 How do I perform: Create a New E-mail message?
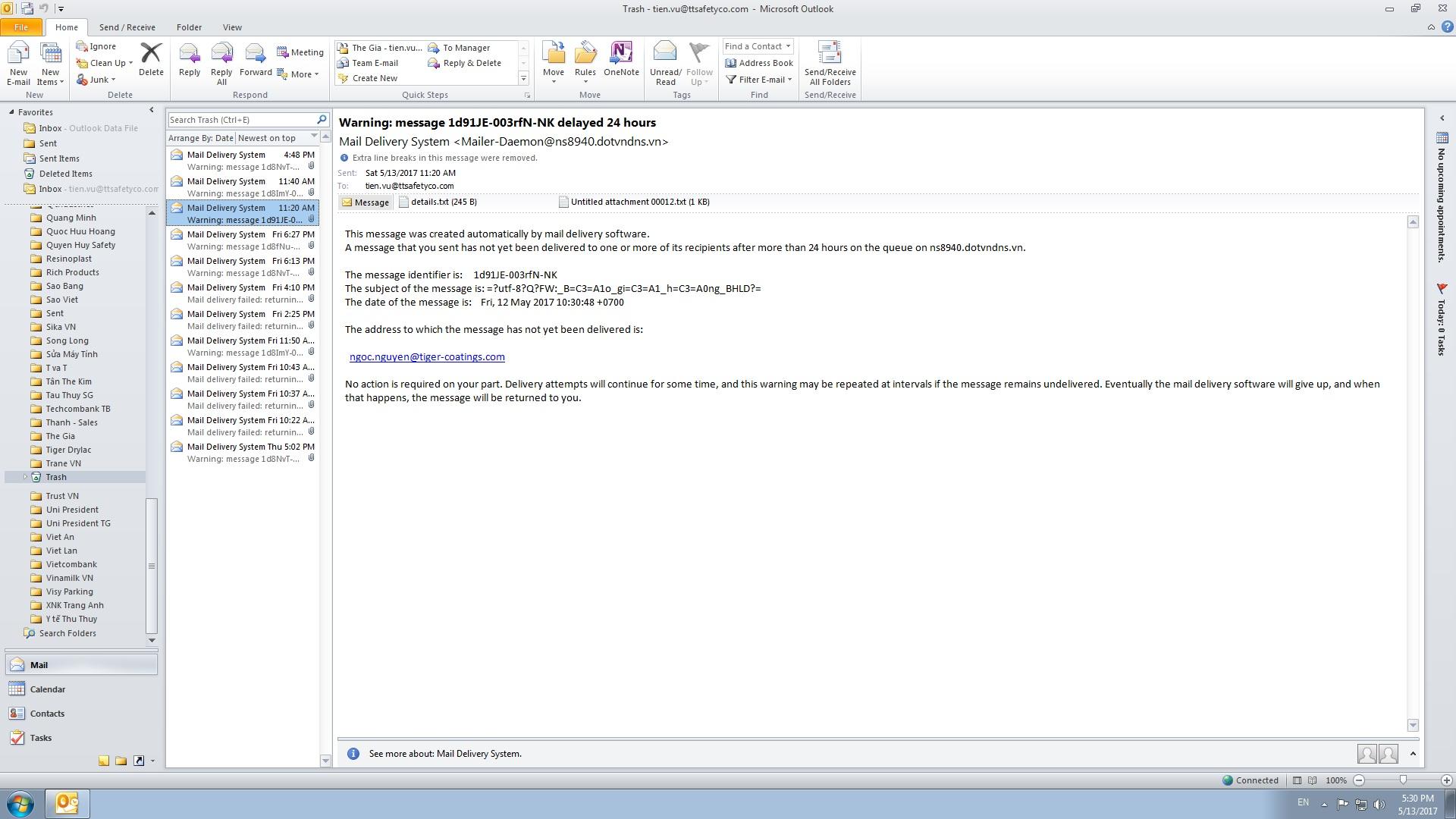click(x=18, y=64)
